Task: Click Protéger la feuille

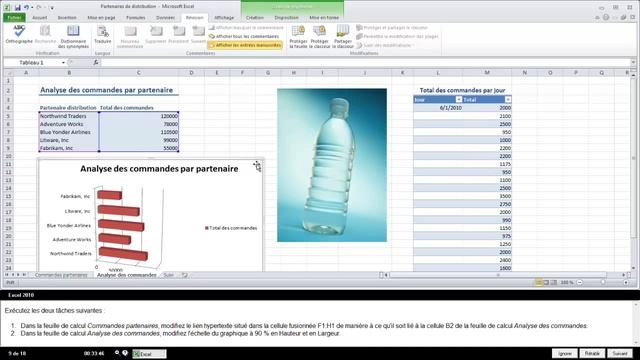Action: [x=298, y=37]
